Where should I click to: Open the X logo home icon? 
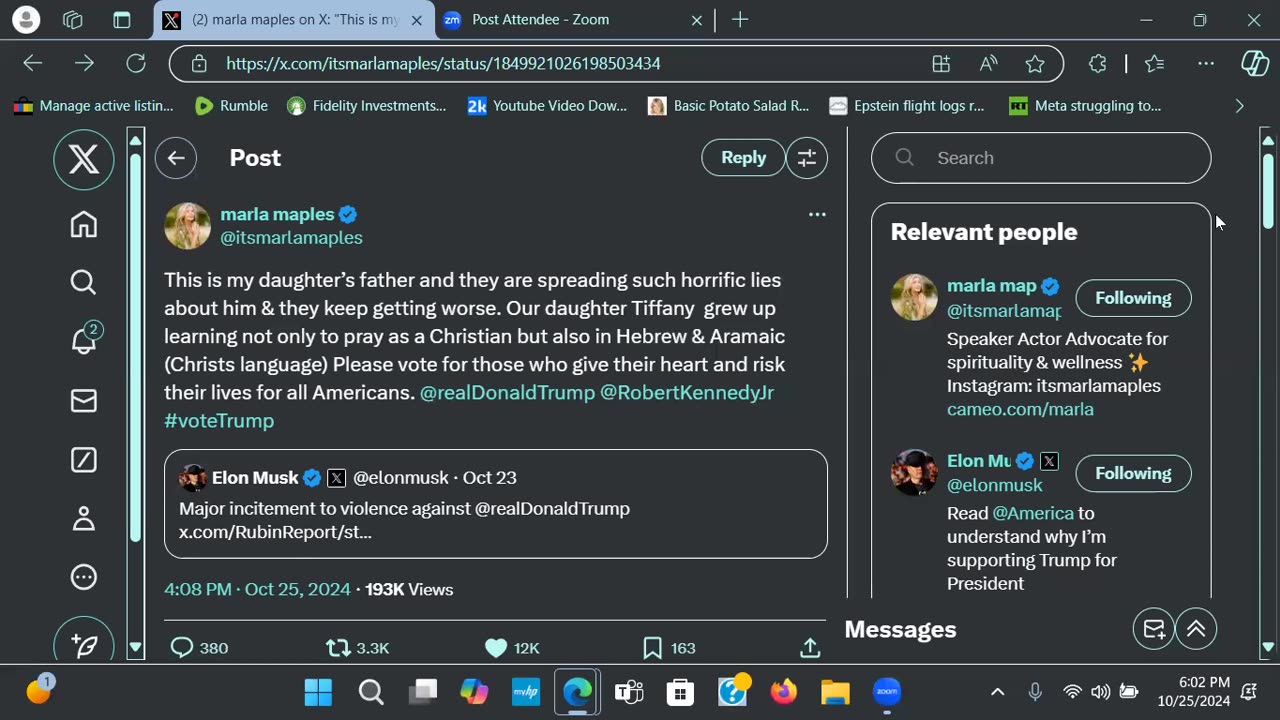pyautogui.click(x=84, y=159)
